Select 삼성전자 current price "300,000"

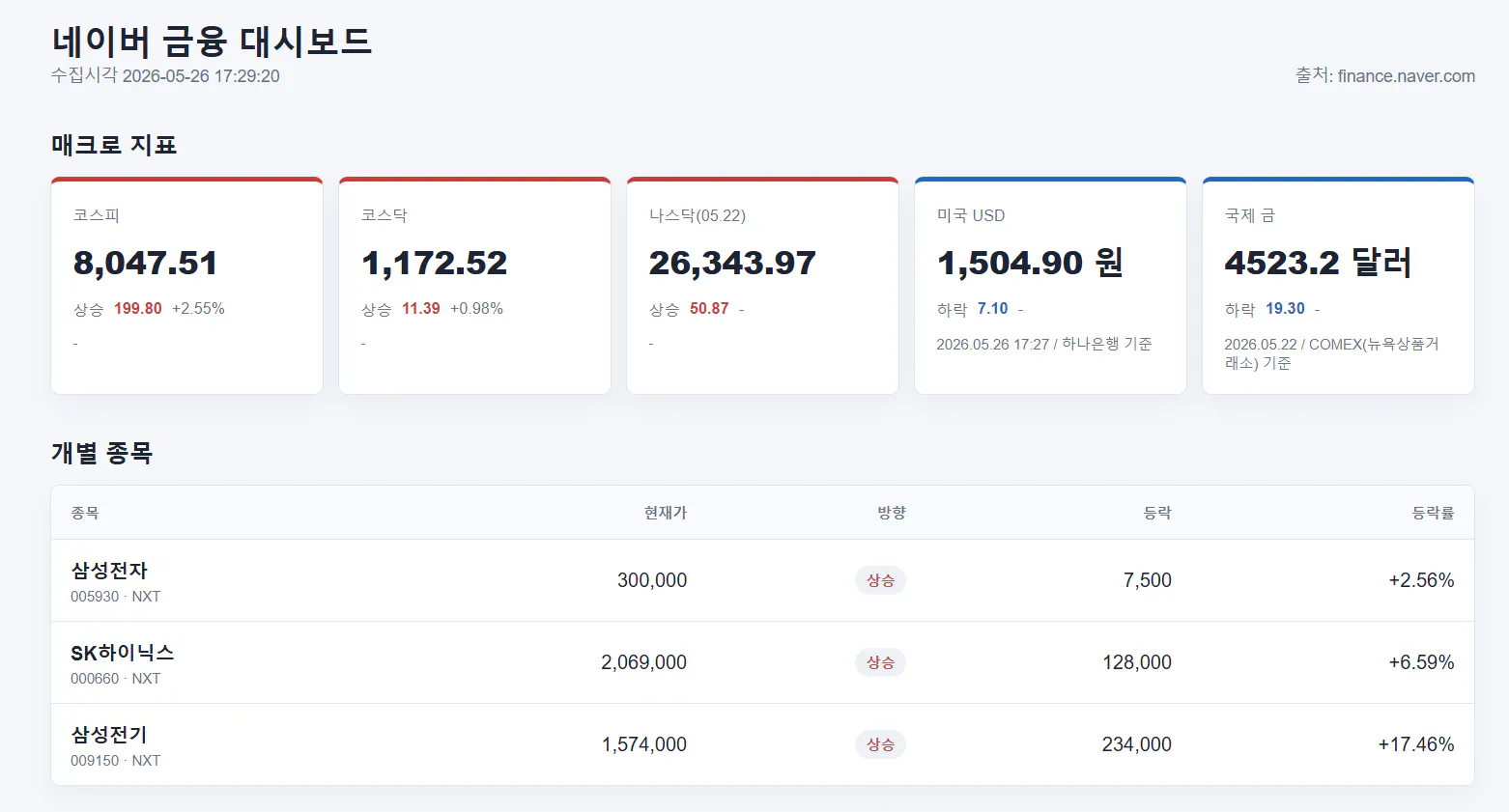click(x=652, y=580)
